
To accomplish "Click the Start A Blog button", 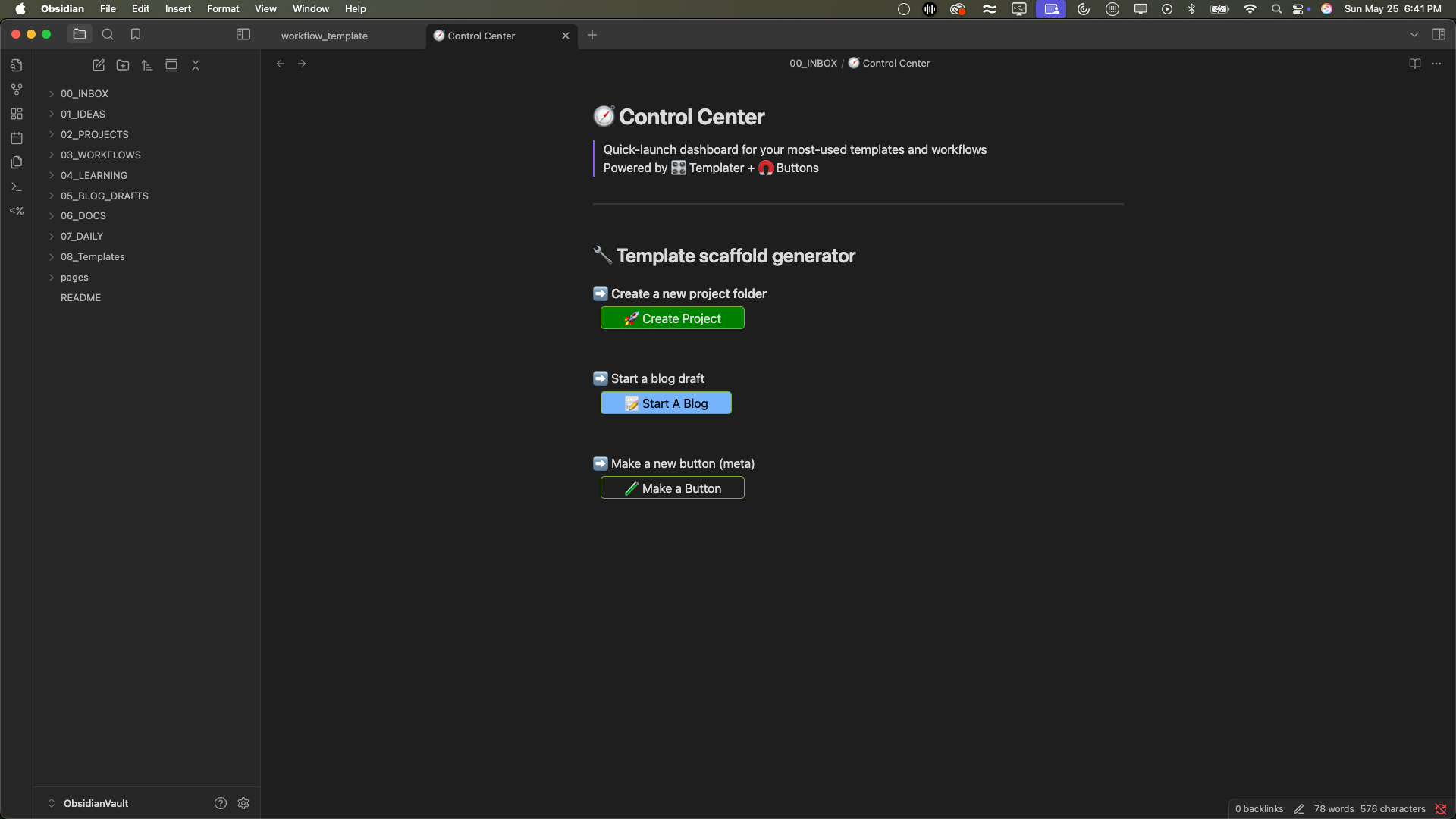I will tap(666, 403).
